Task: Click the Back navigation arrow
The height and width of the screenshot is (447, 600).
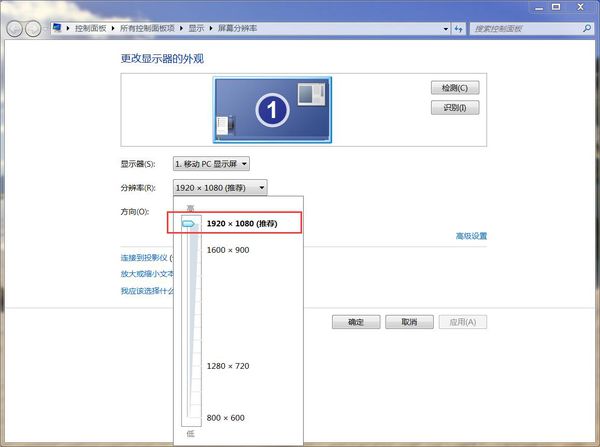Action: click(x=15, y=29)
